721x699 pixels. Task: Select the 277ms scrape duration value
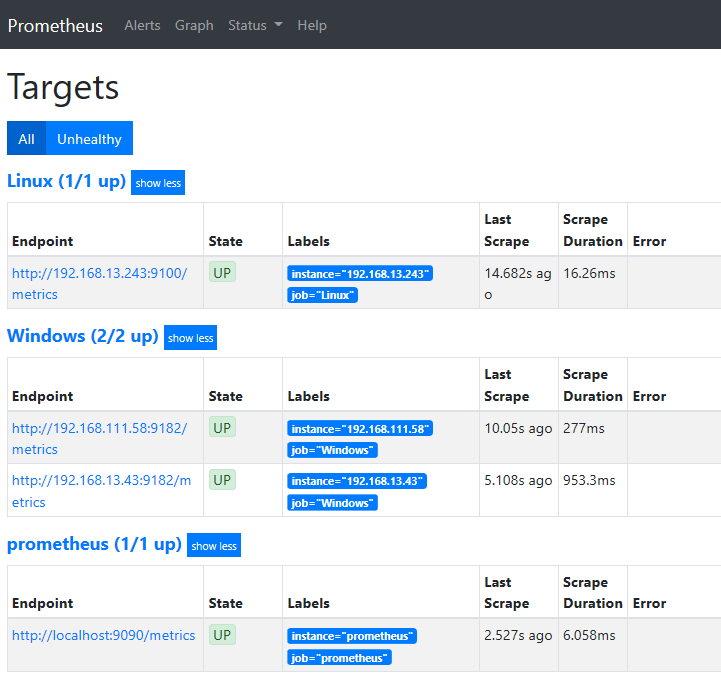(x=584, y=428)
